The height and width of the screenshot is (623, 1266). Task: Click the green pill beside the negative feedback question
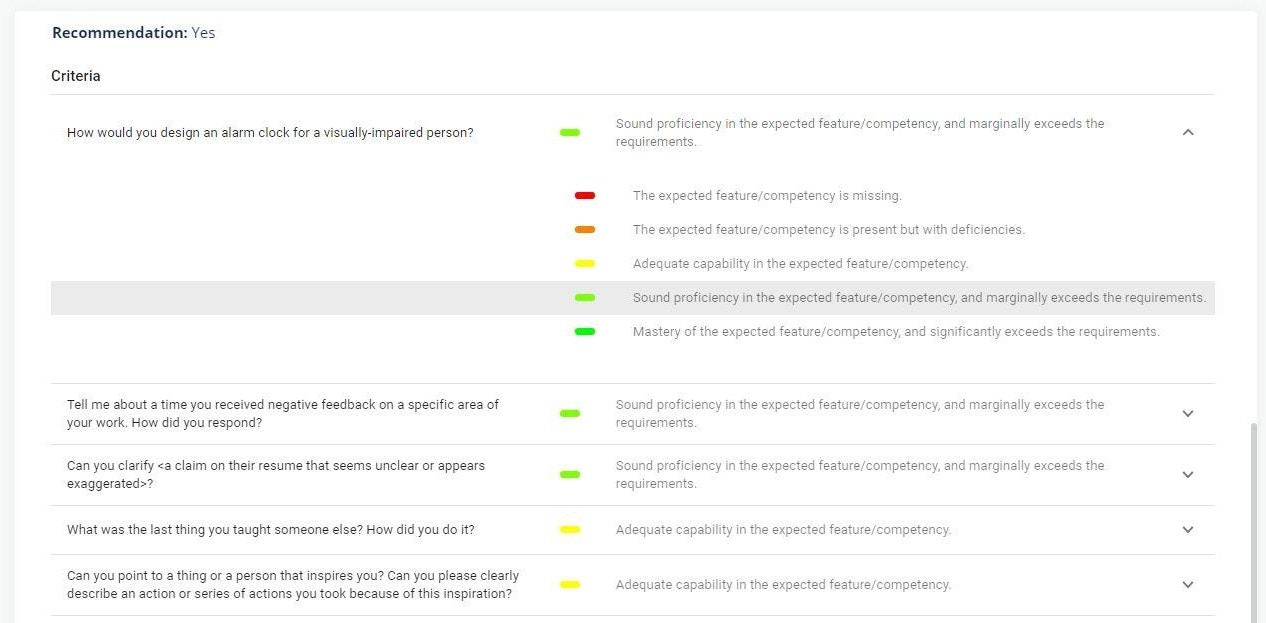click(569, 413)
